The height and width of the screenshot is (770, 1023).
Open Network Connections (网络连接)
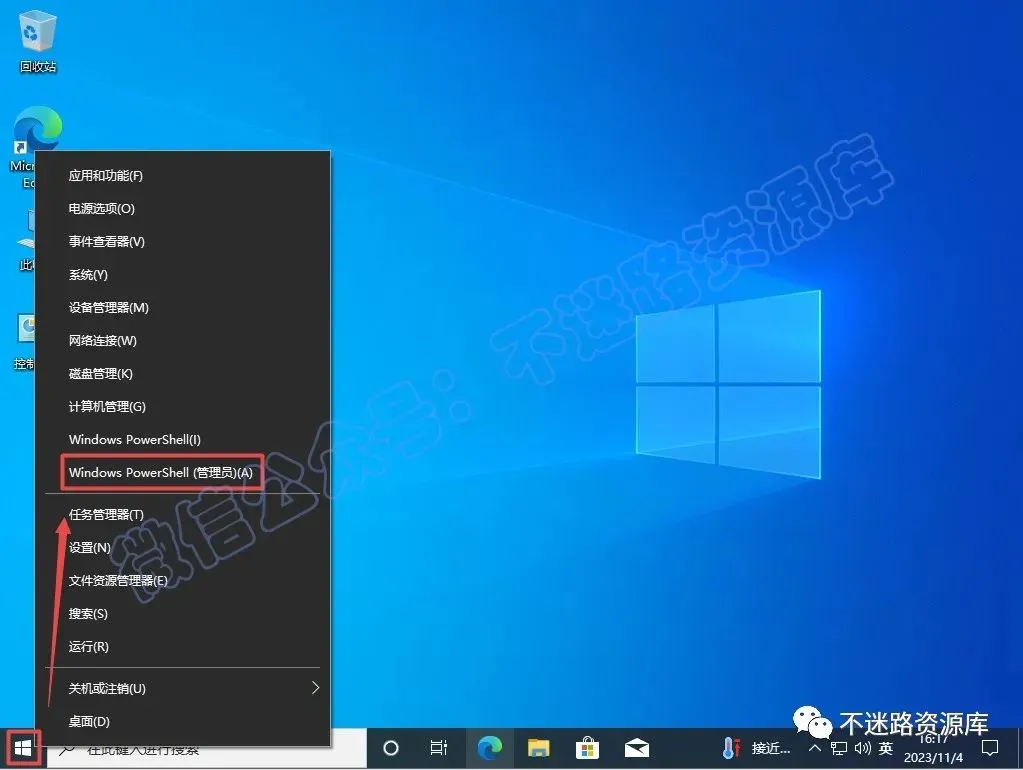point(183,341)
